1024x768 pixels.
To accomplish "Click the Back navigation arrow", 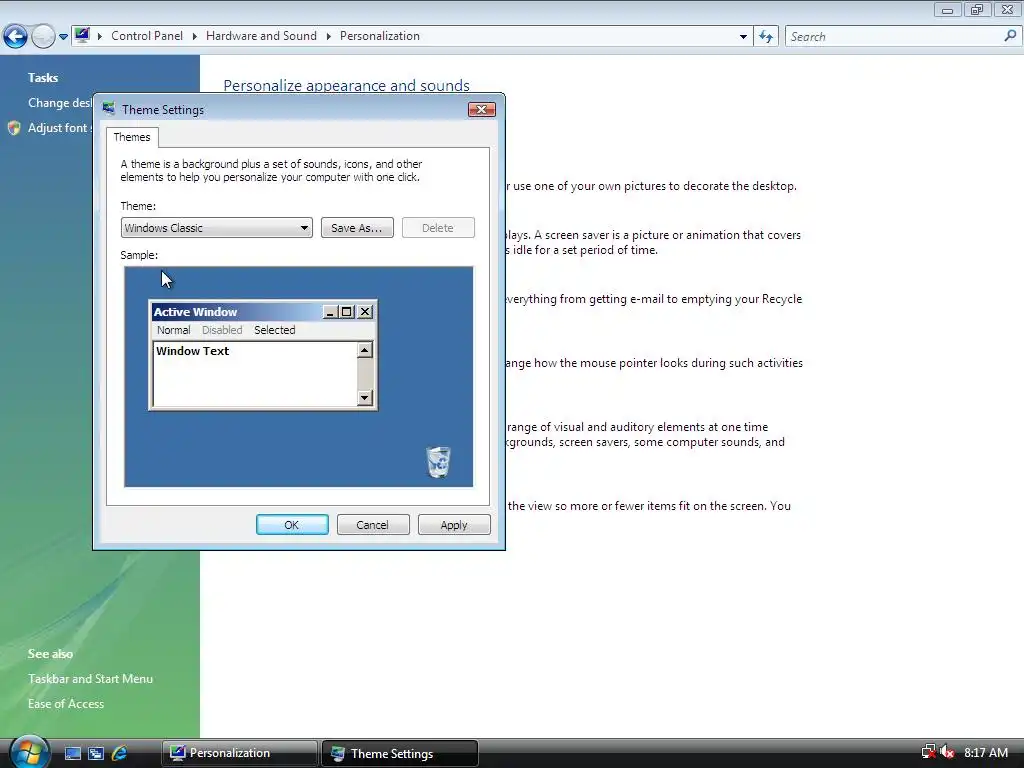I will 15,36.
